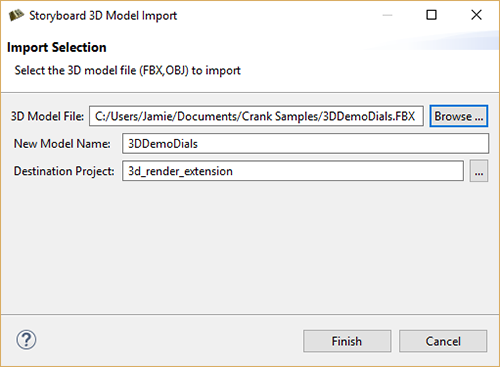Image resolution: width=500 pixels, height=367 pixels.
Task: Click the blue gradient banner area
Action: tap(443, 42)
